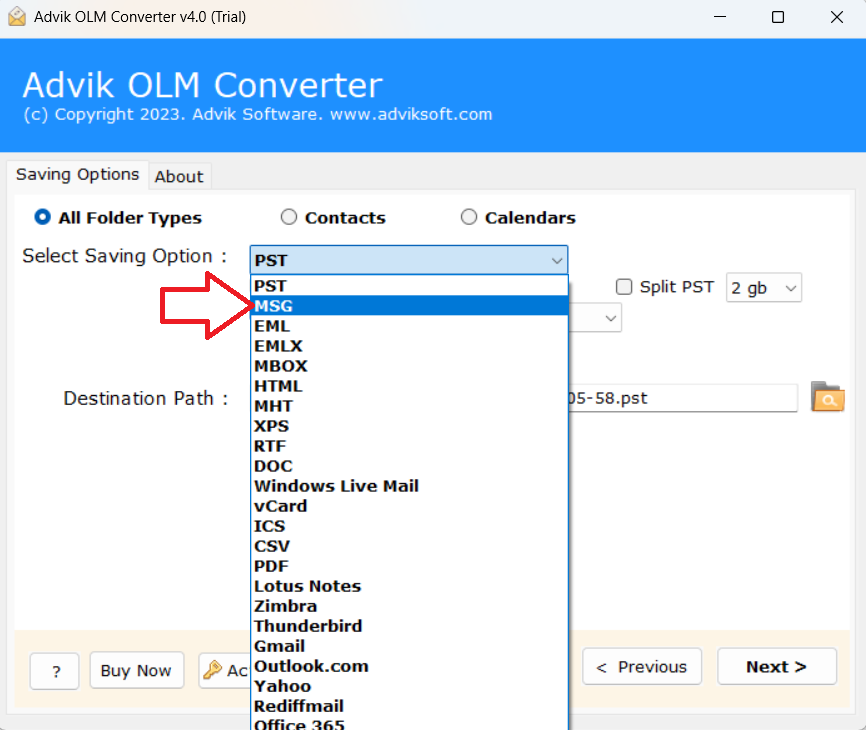Collapse the Select Saving Option dropdown
The height and width of the screenshot is (730, 866).
[x=556, y=260]
